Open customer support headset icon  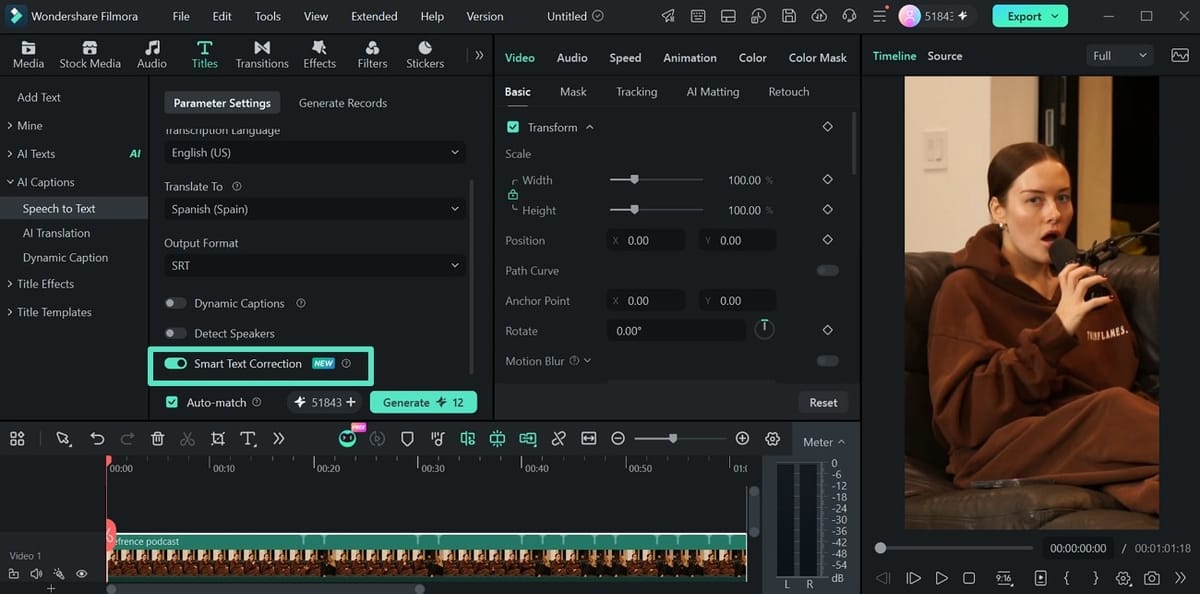click(850, 16)
